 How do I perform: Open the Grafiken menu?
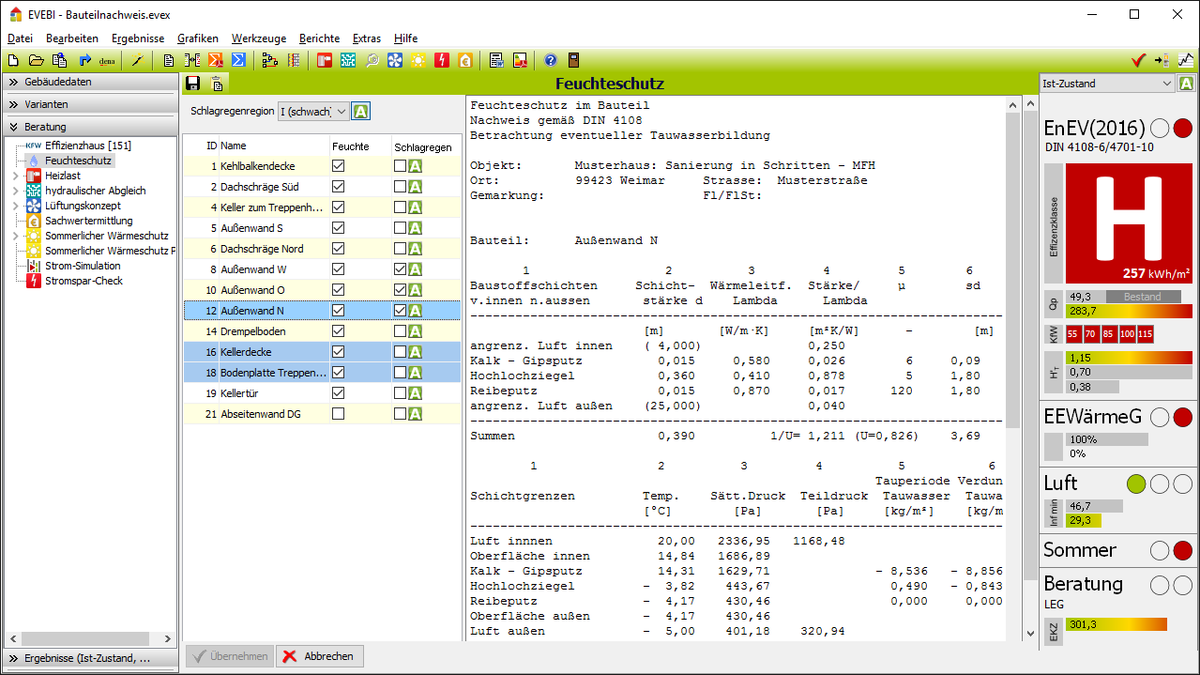(198, 38)
